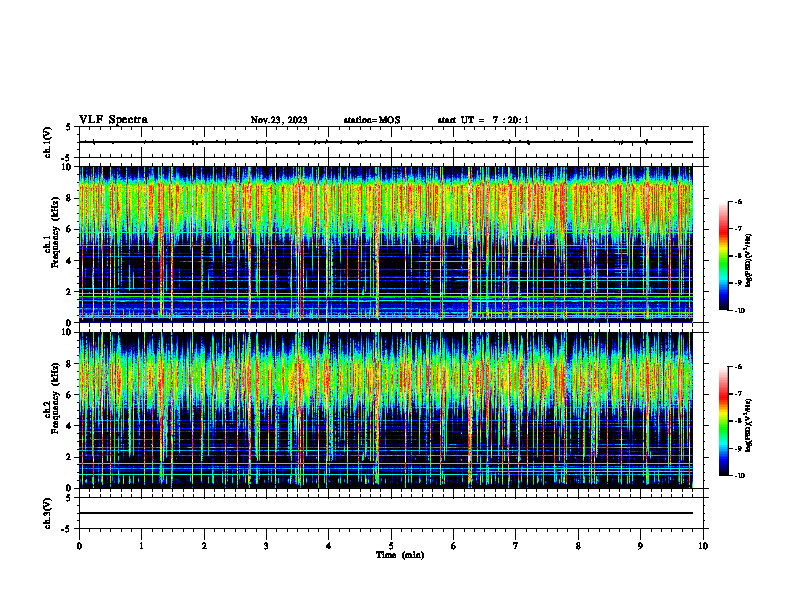Click the "VLF Spectra" plot title
The width and height of the screenshot is (792, 612).
coord(113,120)
